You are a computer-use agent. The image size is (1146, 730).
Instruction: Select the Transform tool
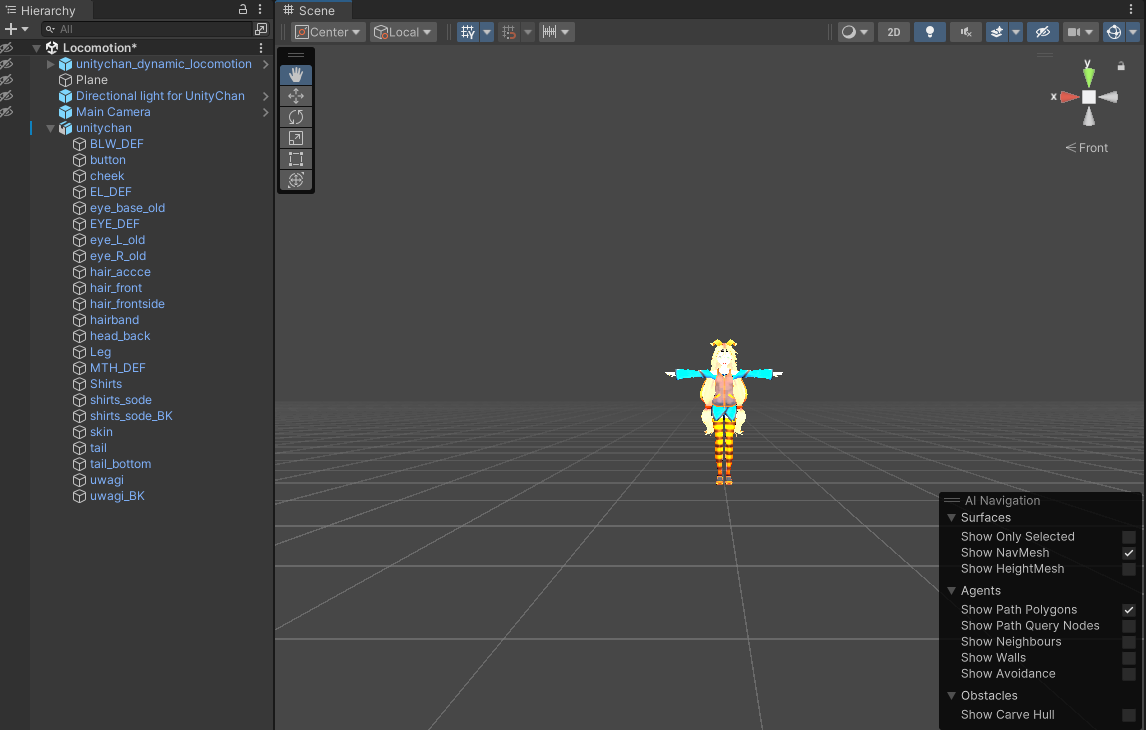click(296, 180)
